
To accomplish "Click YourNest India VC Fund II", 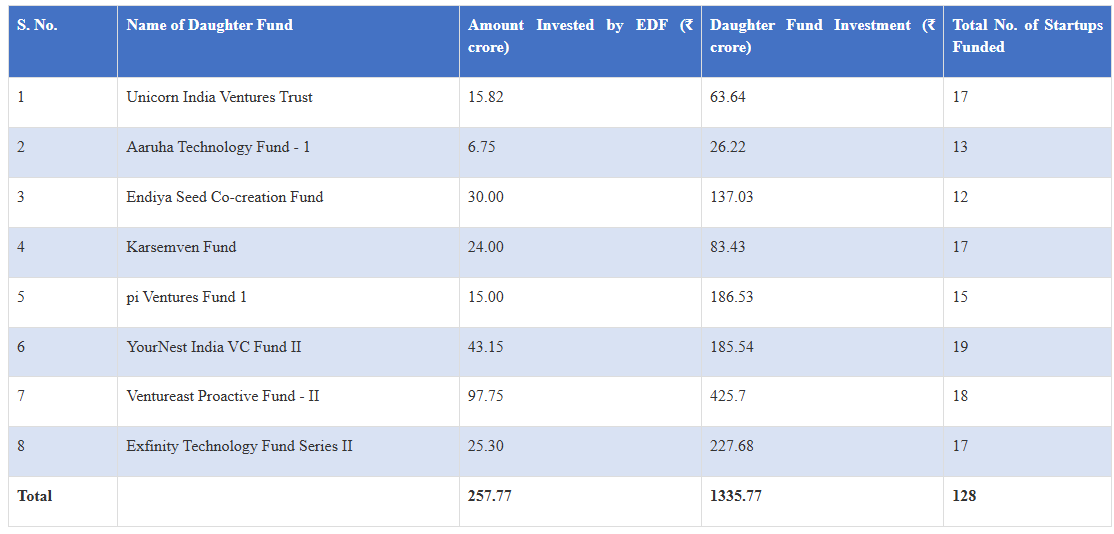I will (214, 347).
